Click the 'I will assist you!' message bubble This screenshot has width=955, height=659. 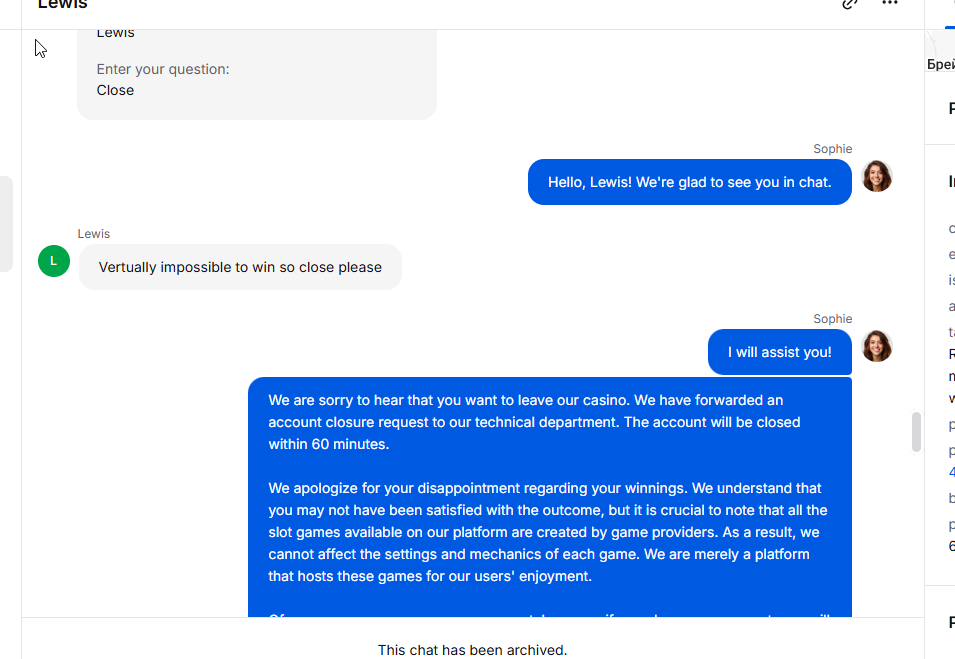click(779, 352)
